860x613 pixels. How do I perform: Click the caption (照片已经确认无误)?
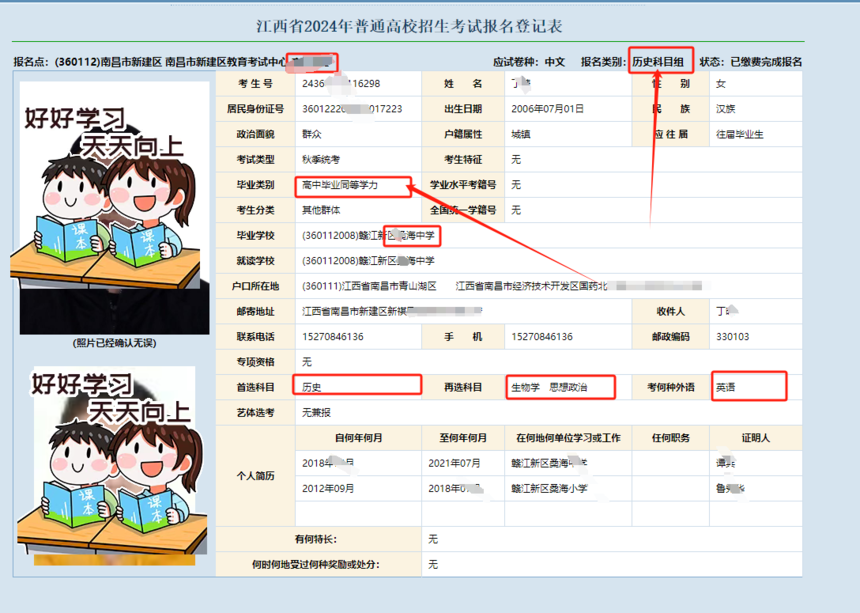(115, 343)
